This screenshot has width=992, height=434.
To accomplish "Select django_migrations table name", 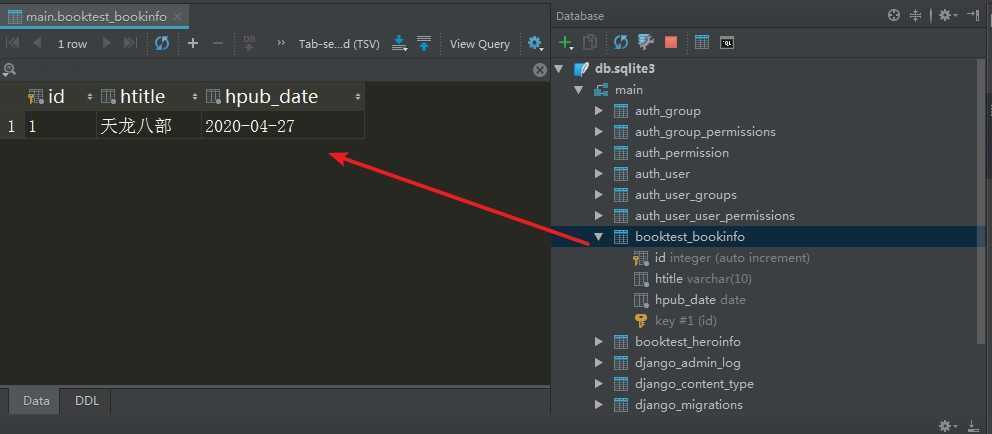I will point(689,404).
